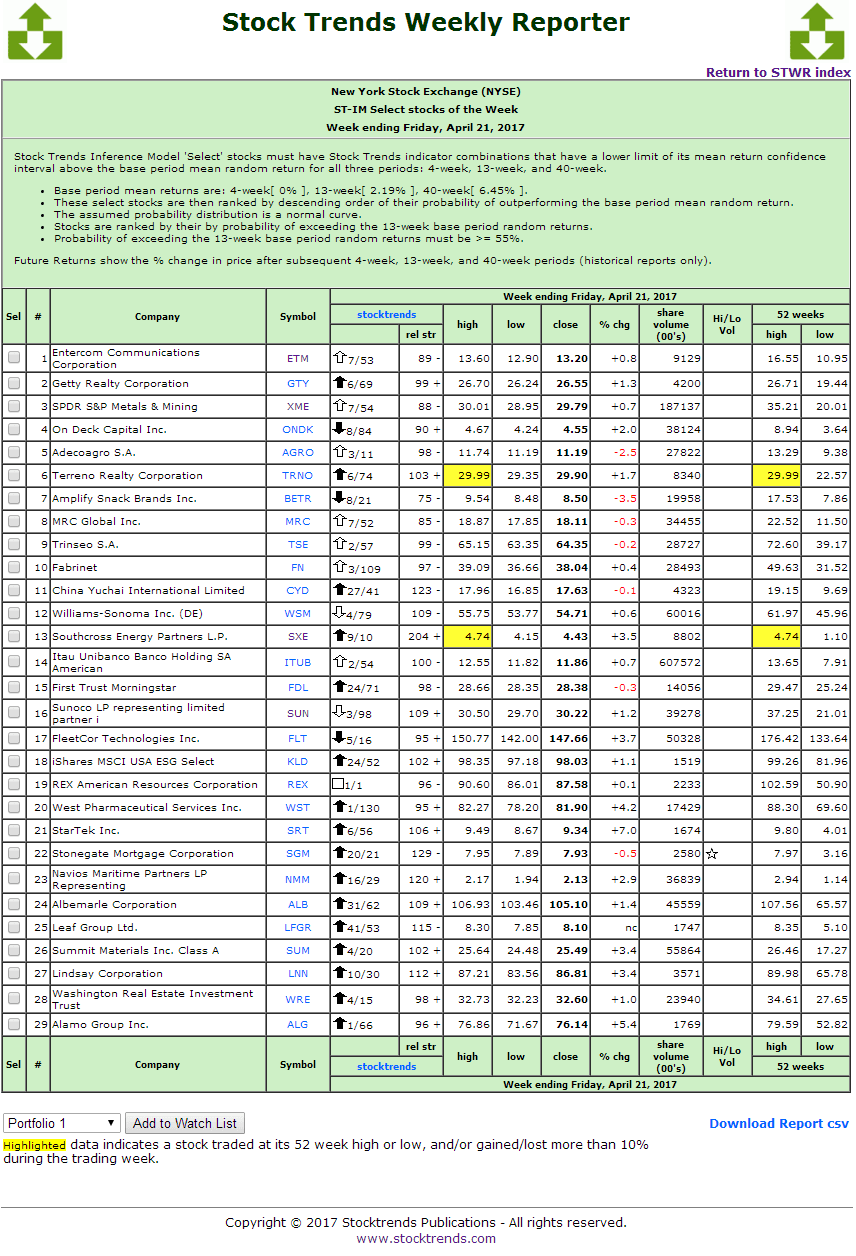Open the Portfolio 1 dropdown
This screenshot has height=1256, width=856.
[62, 1123]
